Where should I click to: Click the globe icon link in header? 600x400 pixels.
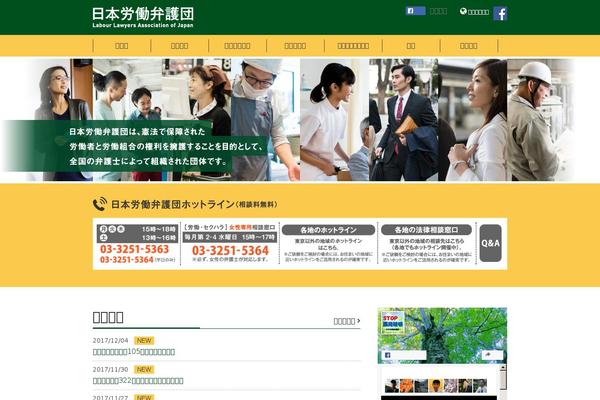(474, 12)
